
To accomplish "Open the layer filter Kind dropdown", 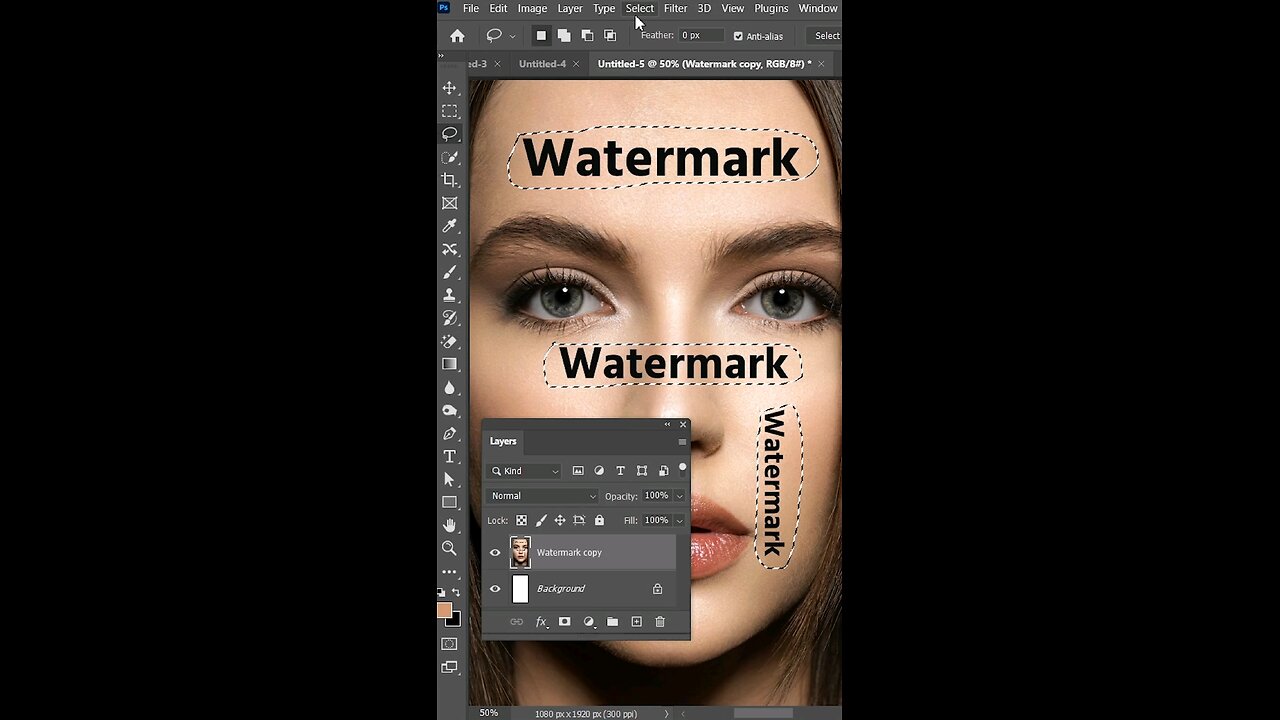I will [525, 471].
